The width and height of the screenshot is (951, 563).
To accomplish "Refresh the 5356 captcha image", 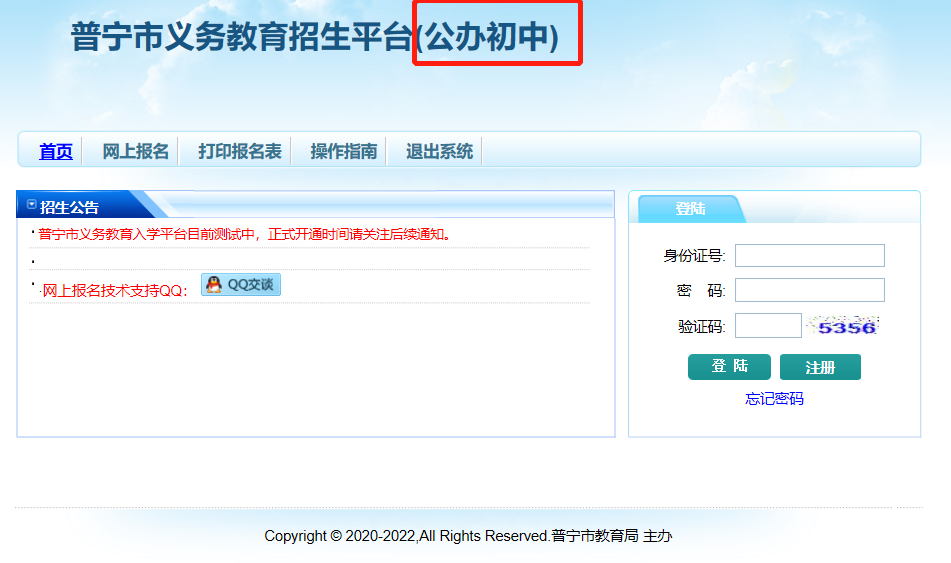I will coord(843,326).
